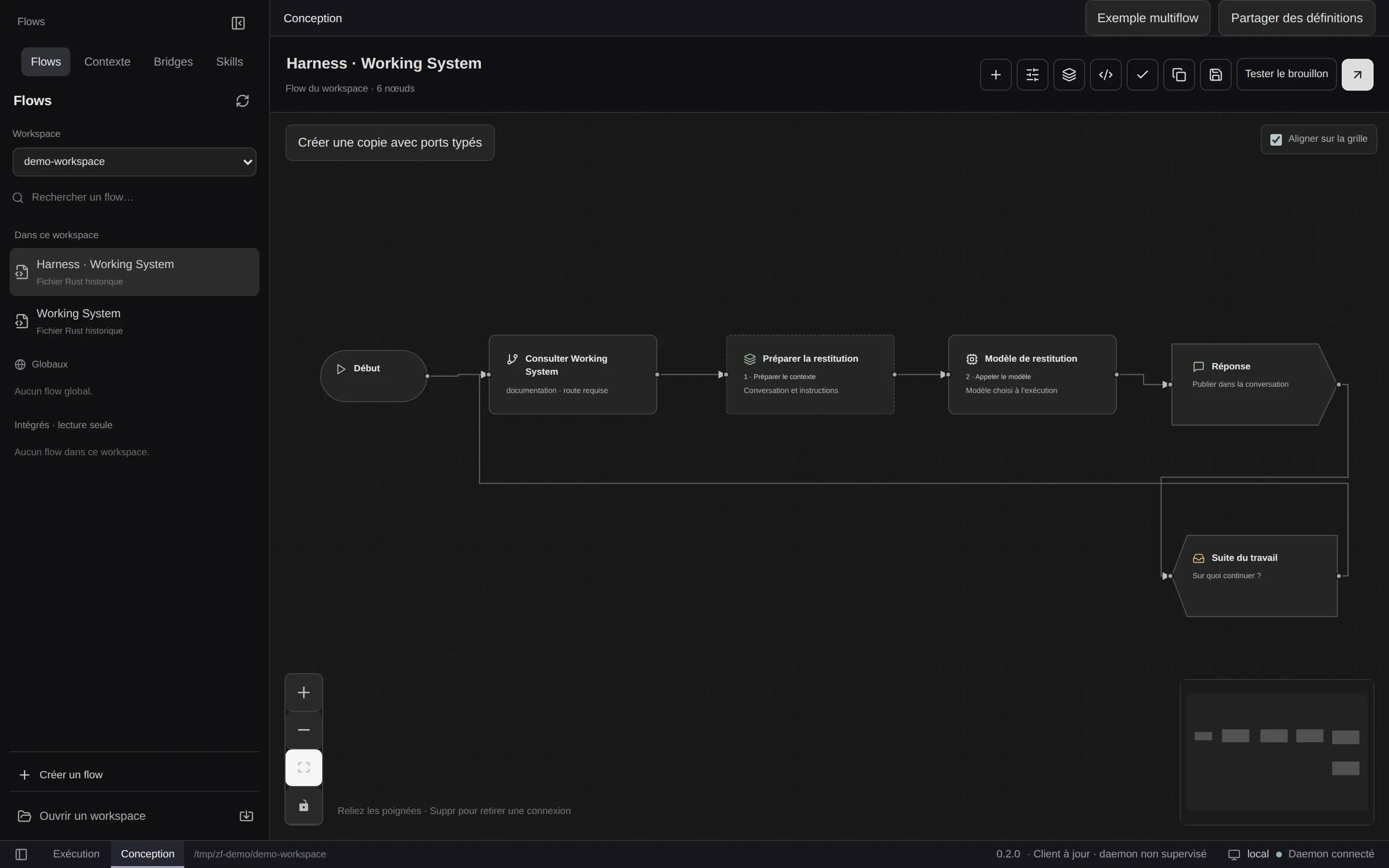The width and height of the screenshot is (1389, 868).
Task: Toggle the sidebar icon in status bar
Action: coord(21,854)
